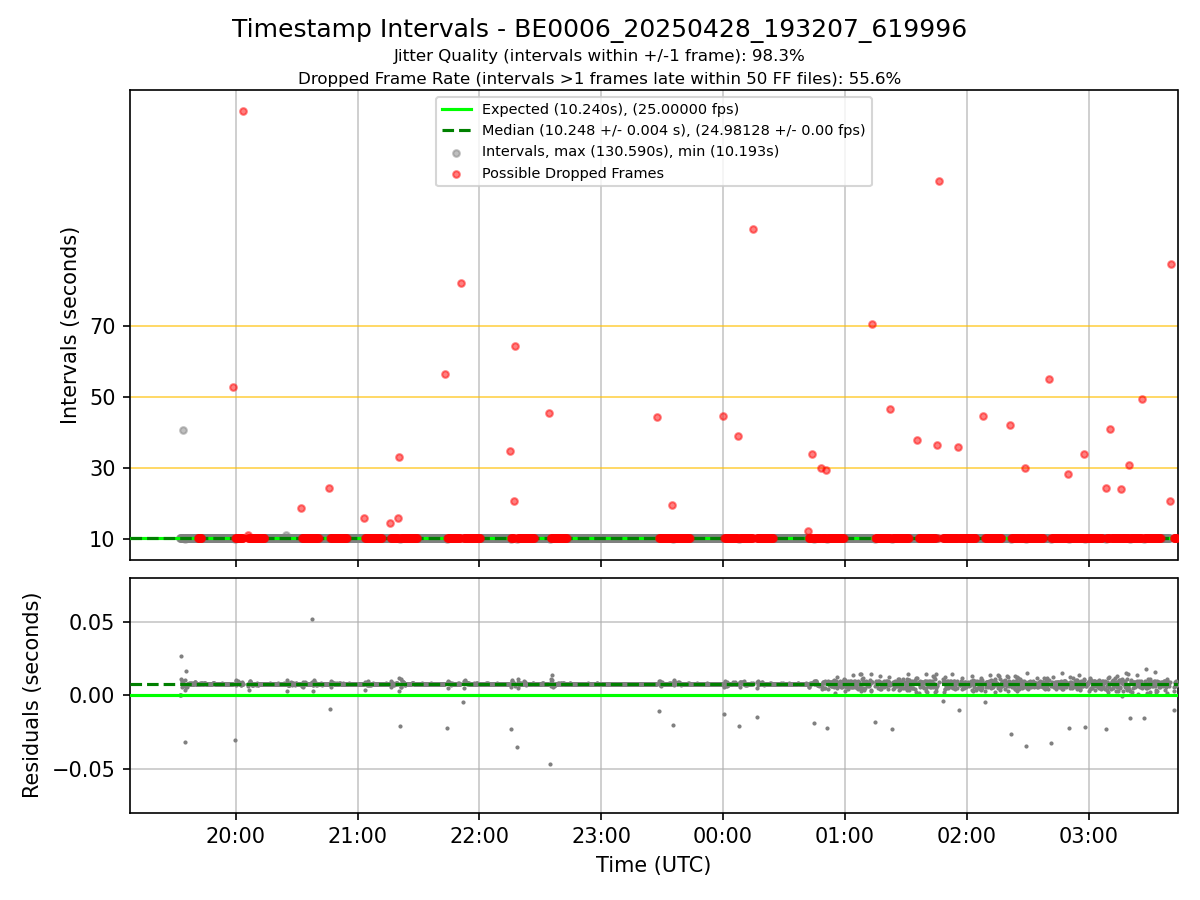Click the 70 tick on intervals axis
The height and width of the screenshot is (900, 1200).
(105, 326)
